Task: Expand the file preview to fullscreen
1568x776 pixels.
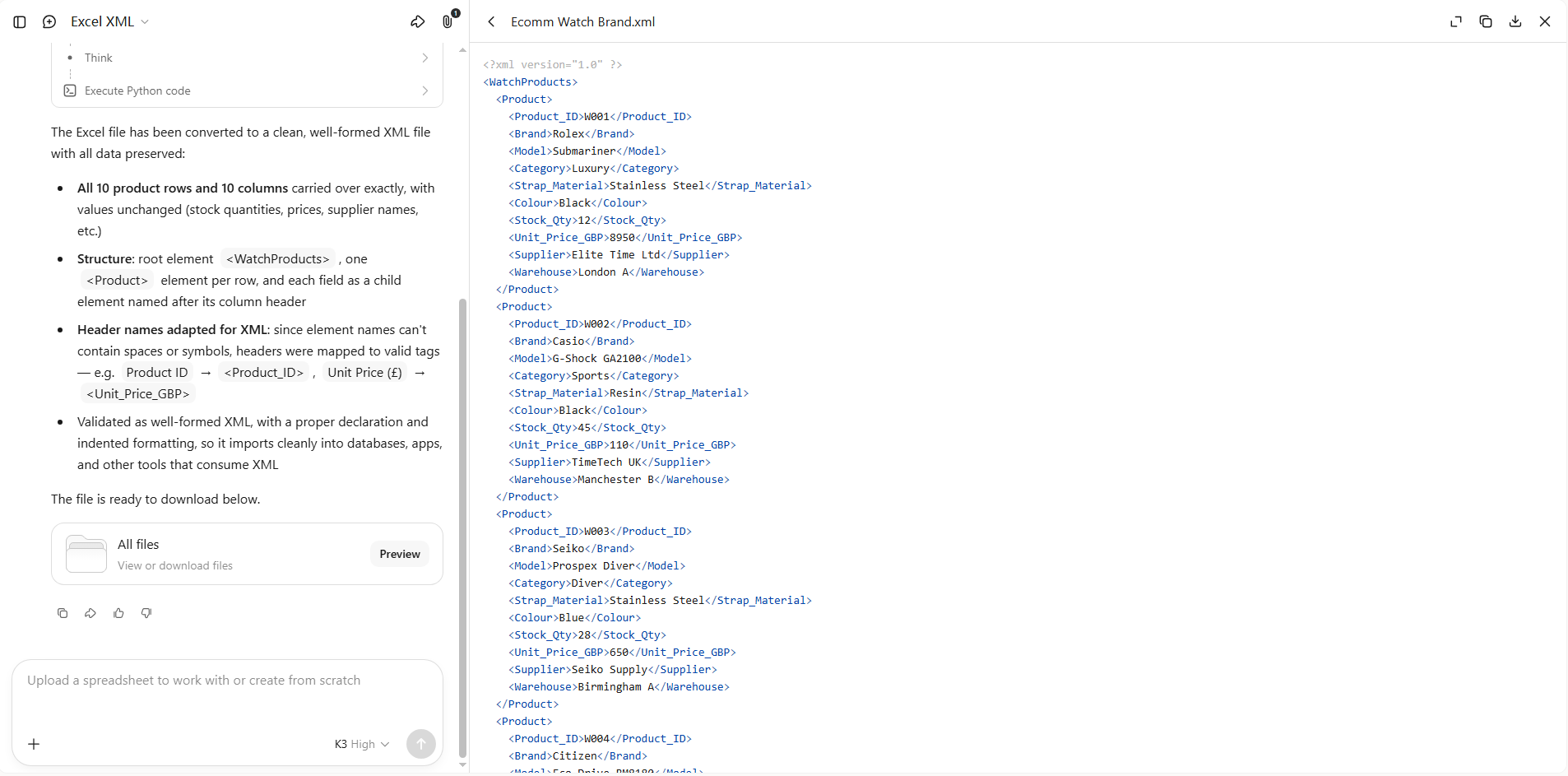Action: [x=1456, y=22]
